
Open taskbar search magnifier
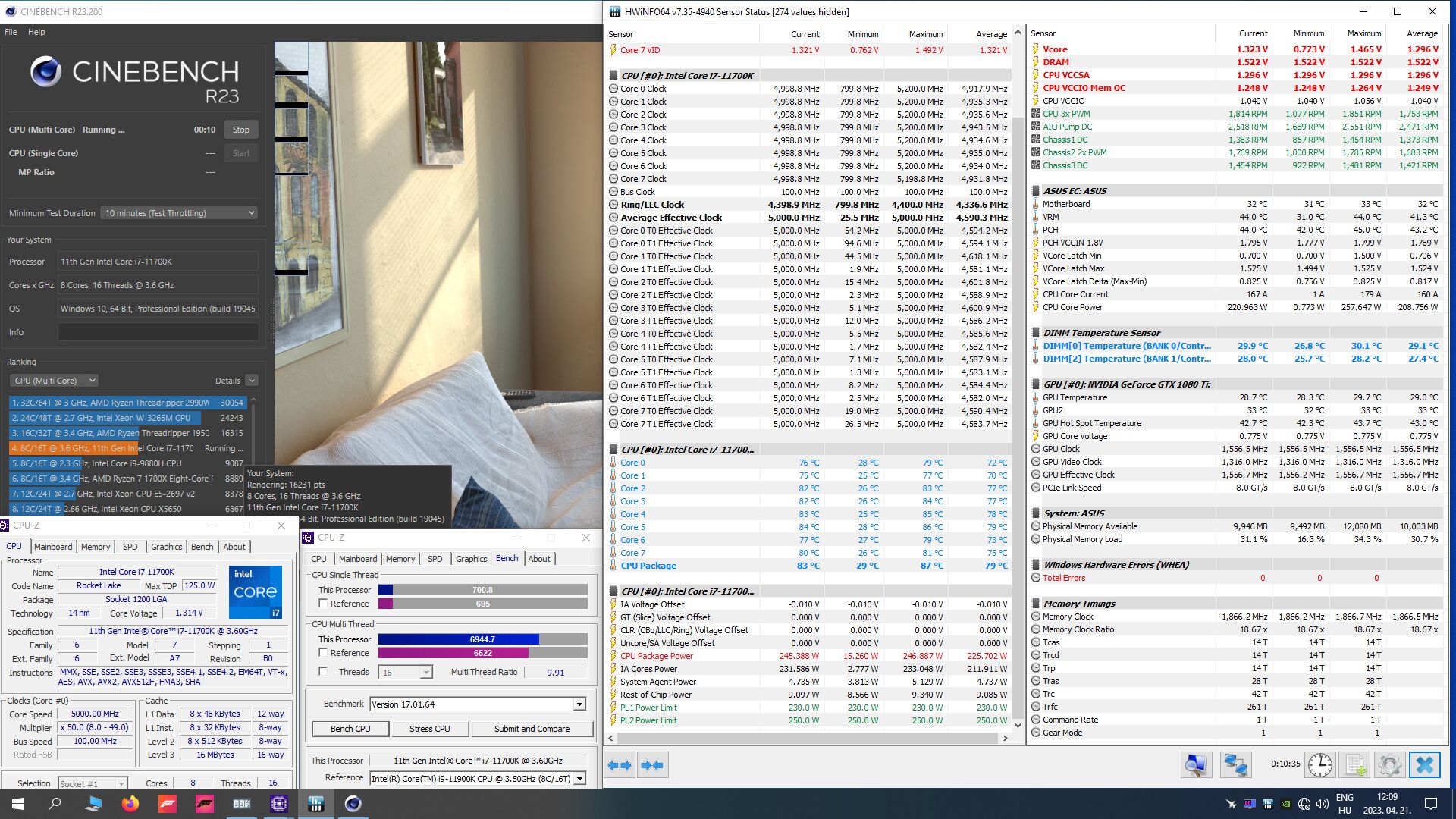[55, 804]
